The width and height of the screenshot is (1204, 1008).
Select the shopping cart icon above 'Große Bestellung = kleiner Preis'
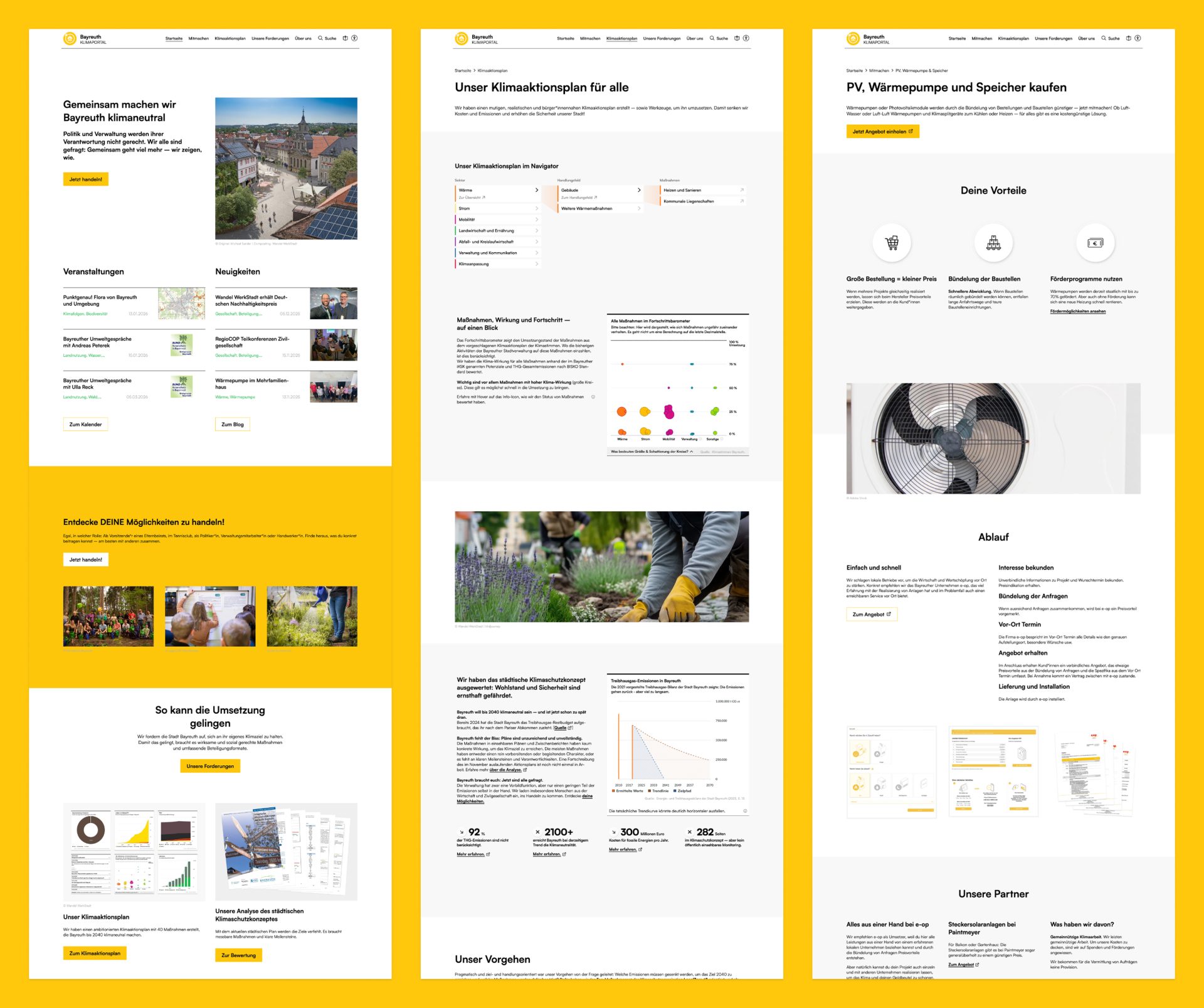(x=891, y=243)
